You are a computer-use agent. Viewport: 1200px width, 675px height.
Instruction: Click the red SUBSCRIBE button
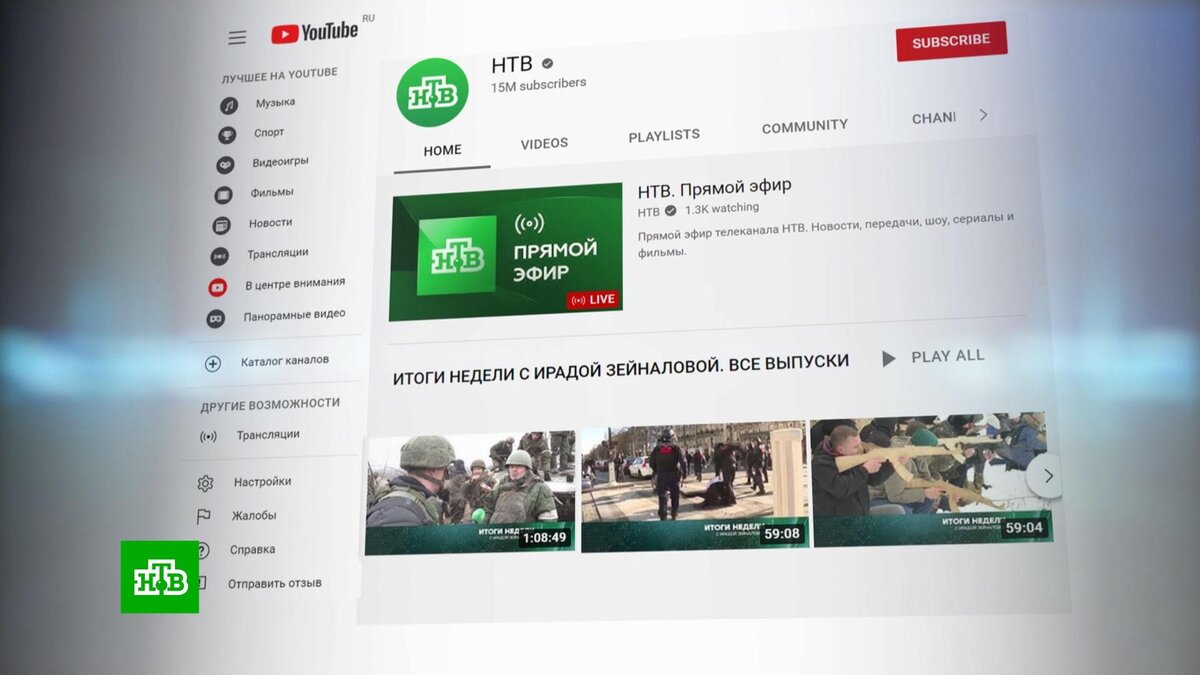tap(951, 41)
